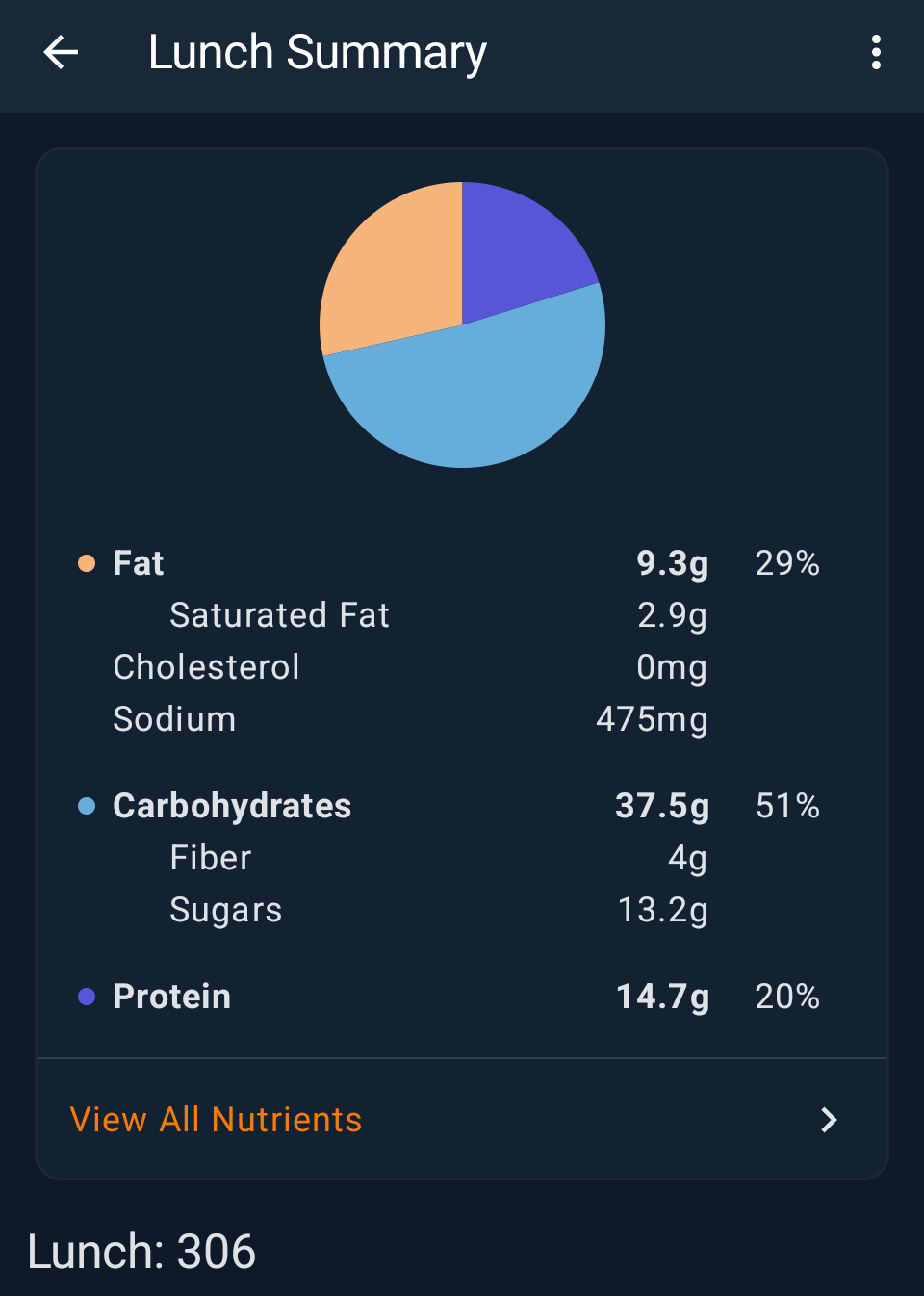
Task: Open the three-dot overflow menu
Action: (876, 52)
